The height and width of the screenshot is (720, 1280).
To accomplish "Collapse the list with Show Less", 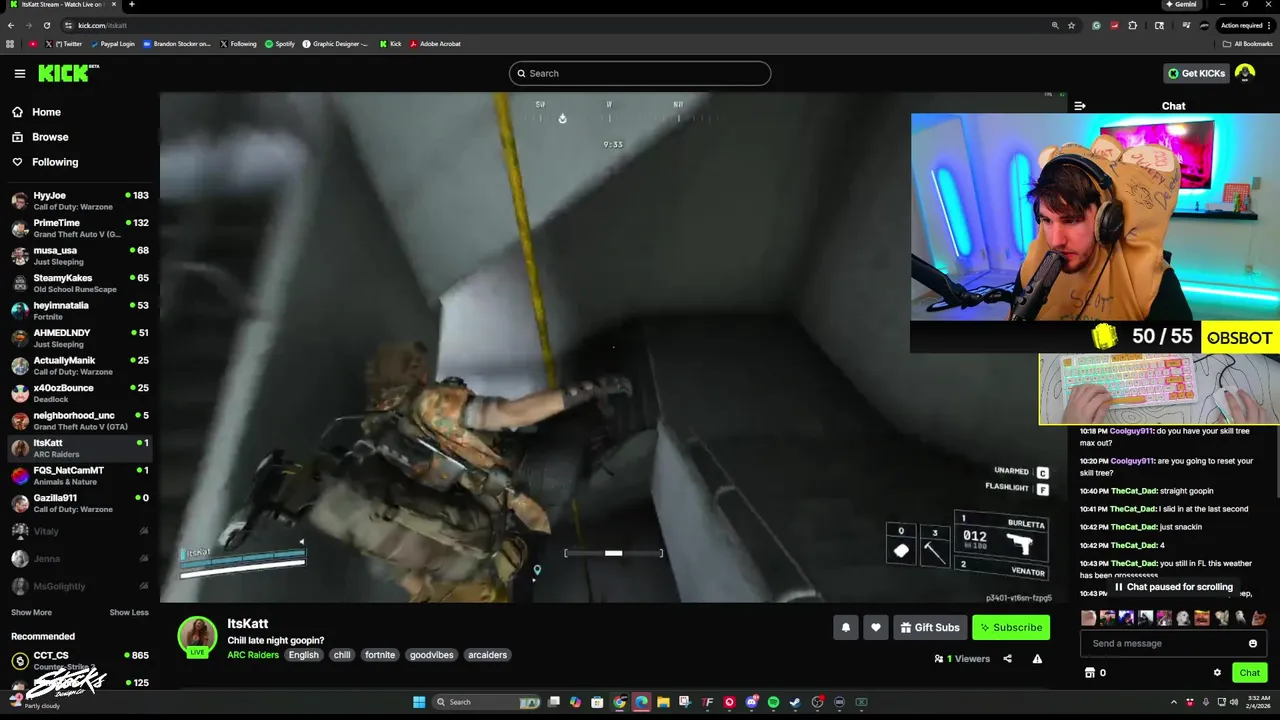I will click(x=129, y=612).
